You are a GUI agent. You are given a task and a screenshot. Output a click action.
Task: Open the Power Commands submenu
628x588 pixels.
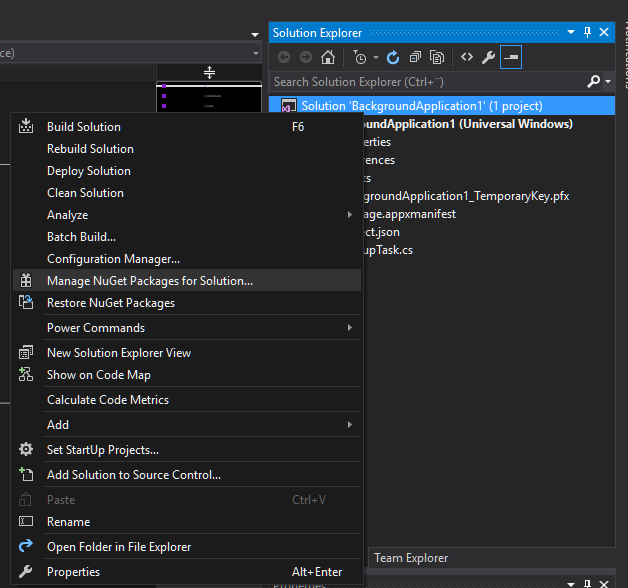pos(187,328)
